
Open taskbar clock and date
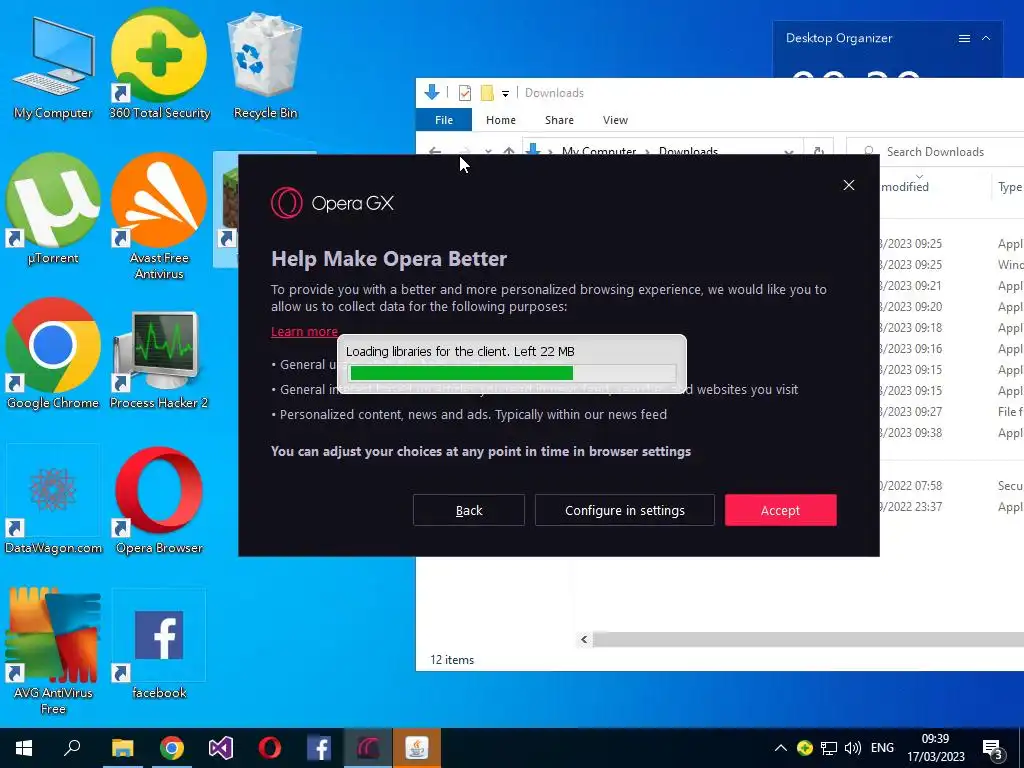tap(935, 748)
